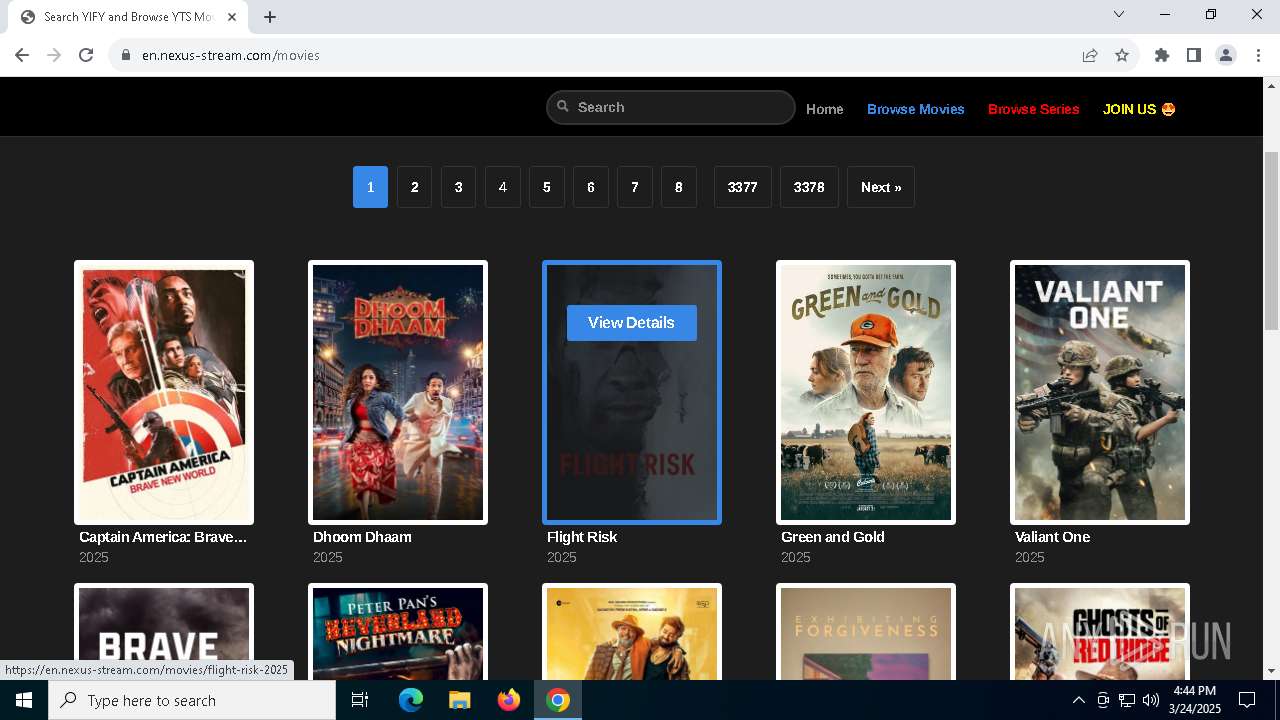
Task: Close the Search YIFY browser tab
Action: point(233,17)
